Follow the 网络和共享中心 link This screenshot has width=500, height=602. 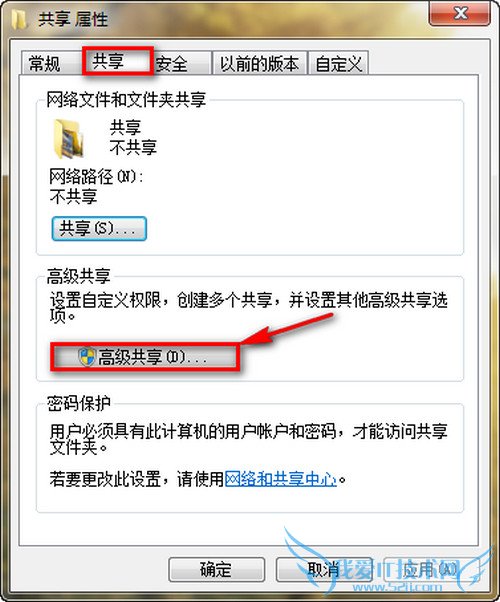point(280,479)
